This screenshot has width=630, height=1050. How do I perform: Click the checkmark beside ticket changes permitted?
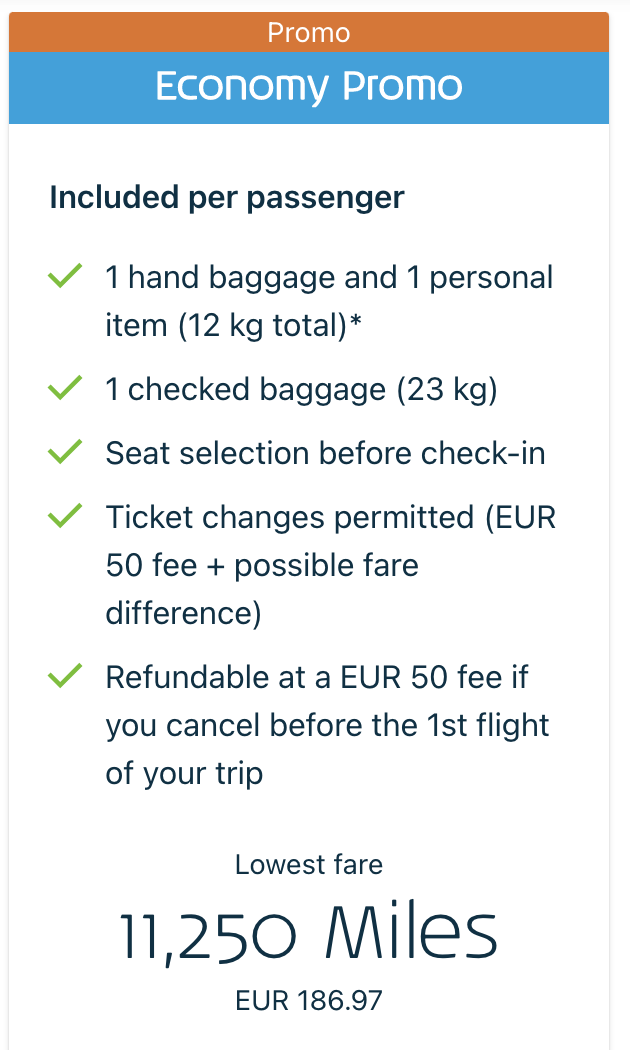click(x=64, y=517)
